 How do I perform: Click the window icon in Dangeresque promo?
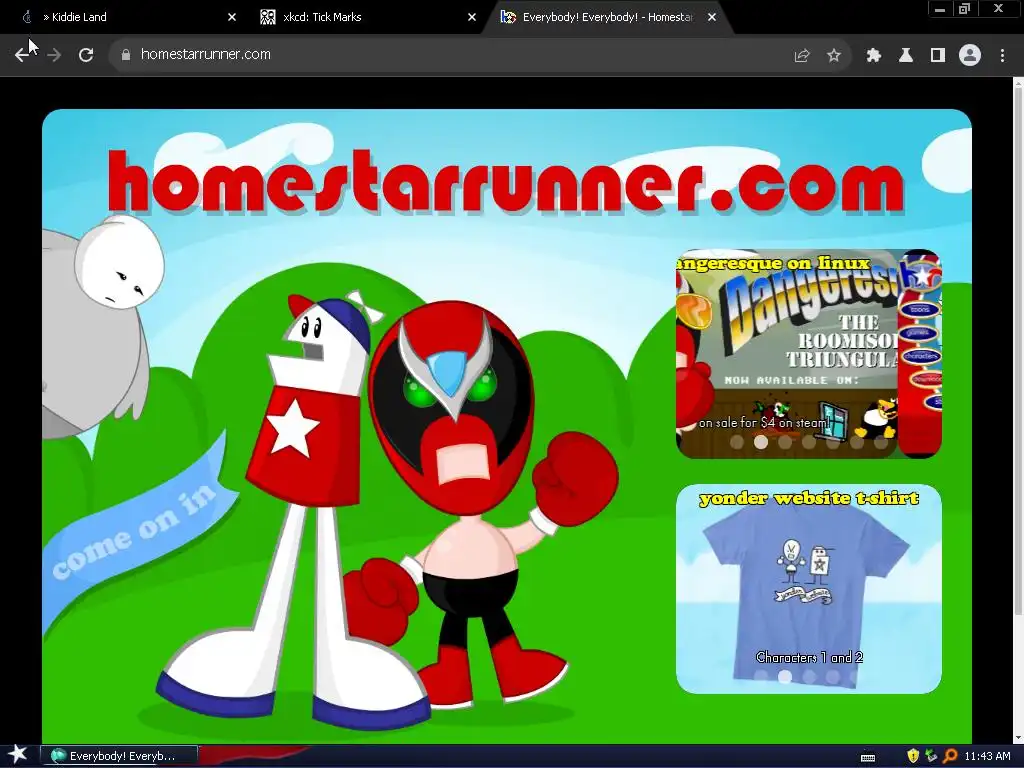[832, 420]
